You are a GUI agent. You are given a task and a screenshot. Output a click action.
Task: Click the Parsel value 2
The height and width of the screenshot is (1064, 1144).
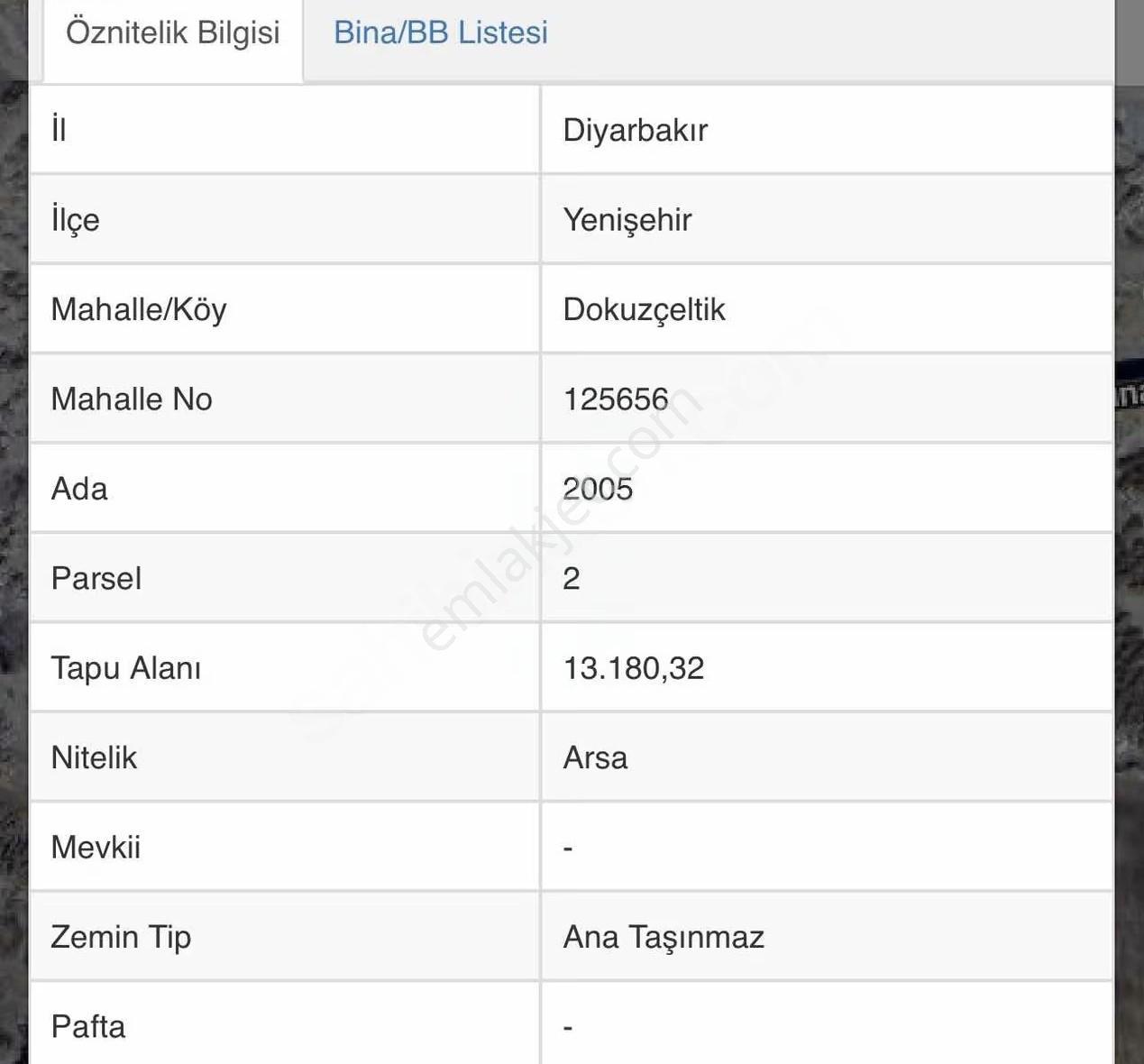tap(572, 578)
